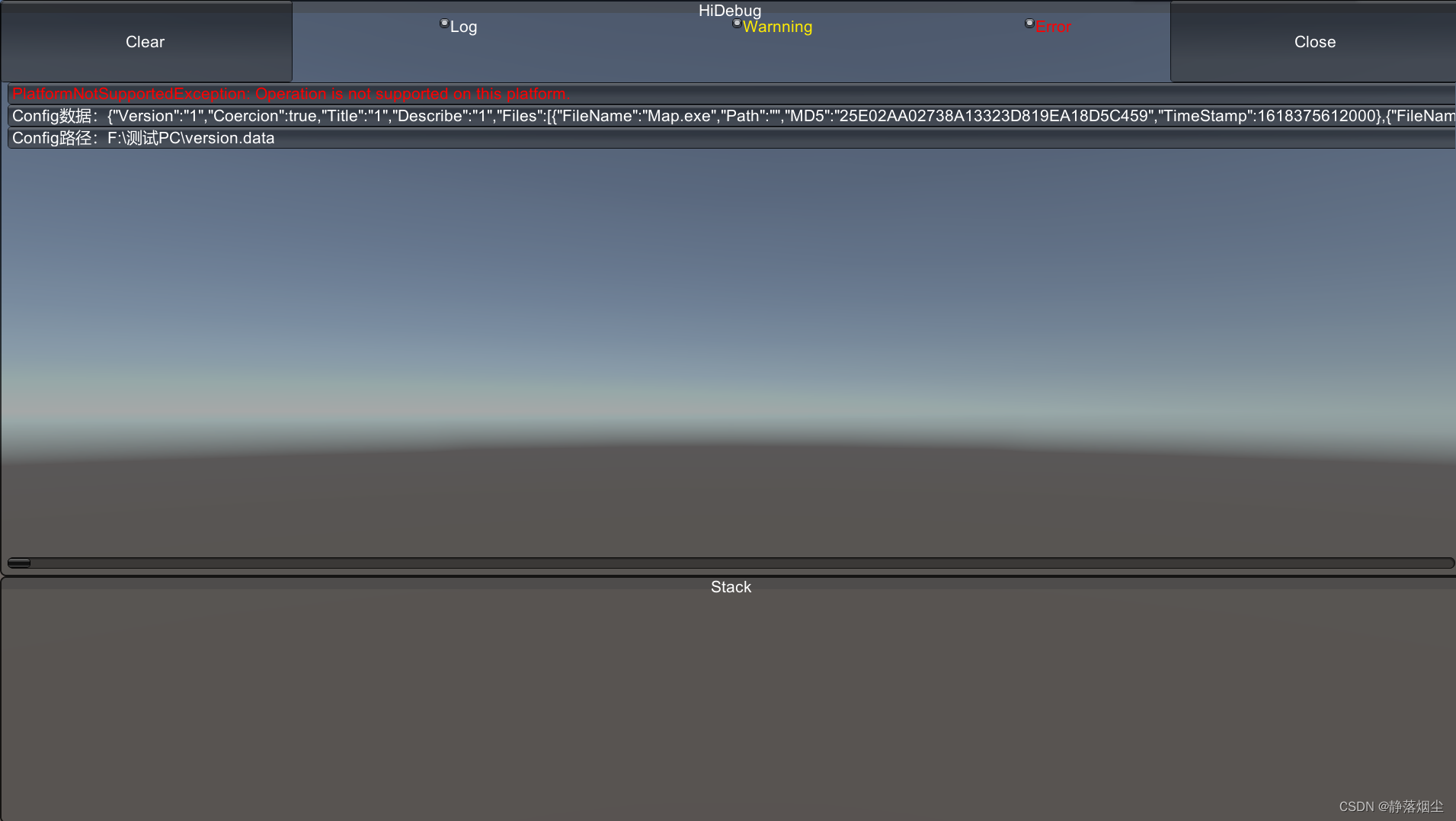Click the radio icon beside Log
1456x821 pixels.
444,24
